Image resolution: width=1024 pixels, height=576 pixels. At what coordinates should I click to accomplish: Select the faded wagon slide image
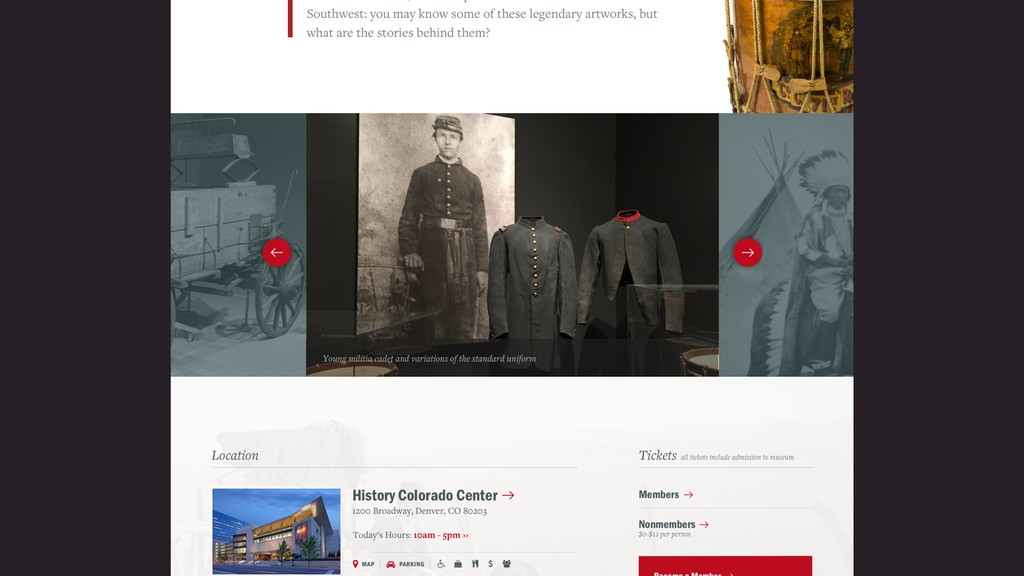coord(238,245)
